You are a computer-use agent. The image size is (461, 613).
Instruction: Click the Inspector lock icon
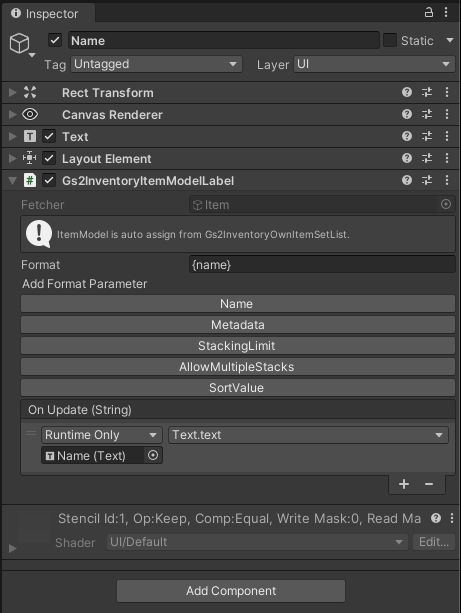coord(429,12)
